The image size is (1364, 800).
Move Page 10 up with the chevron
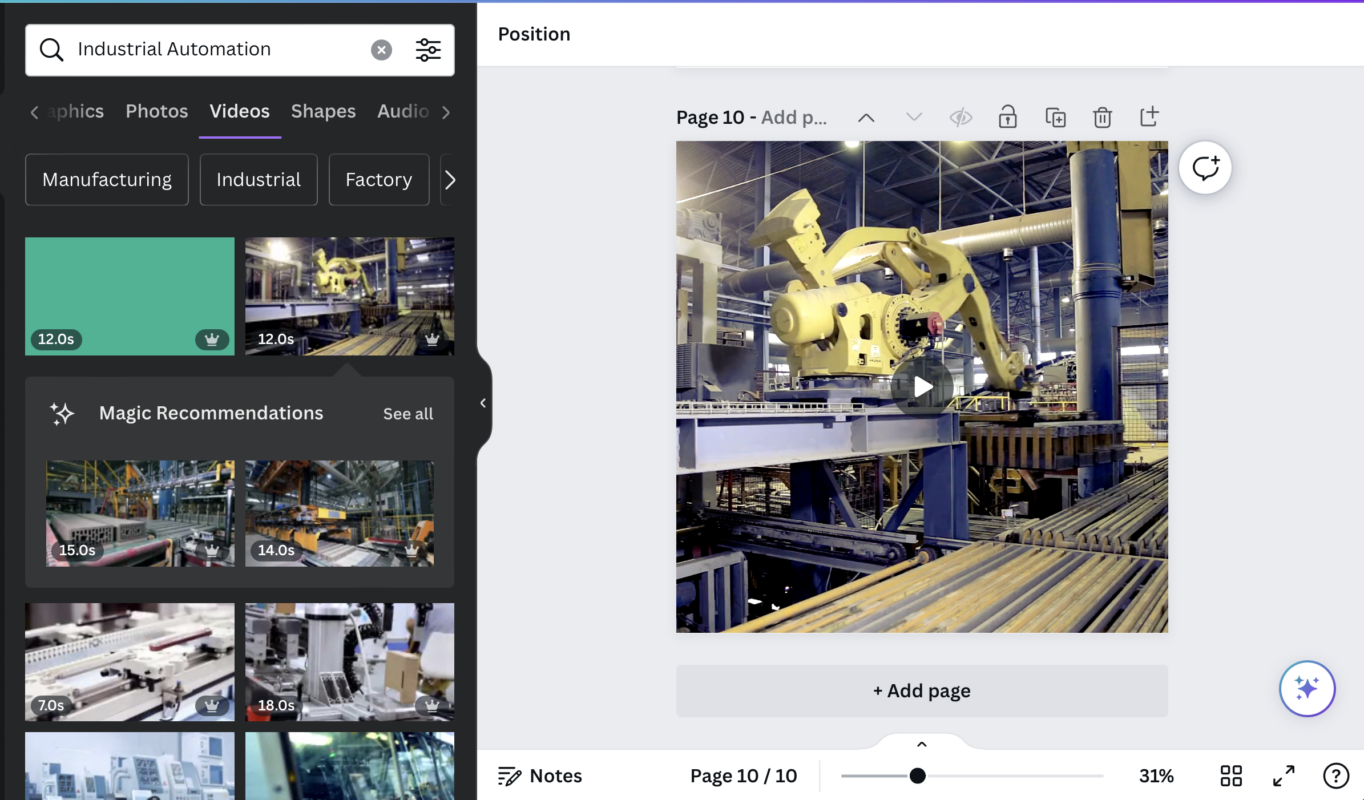[866, 117]
